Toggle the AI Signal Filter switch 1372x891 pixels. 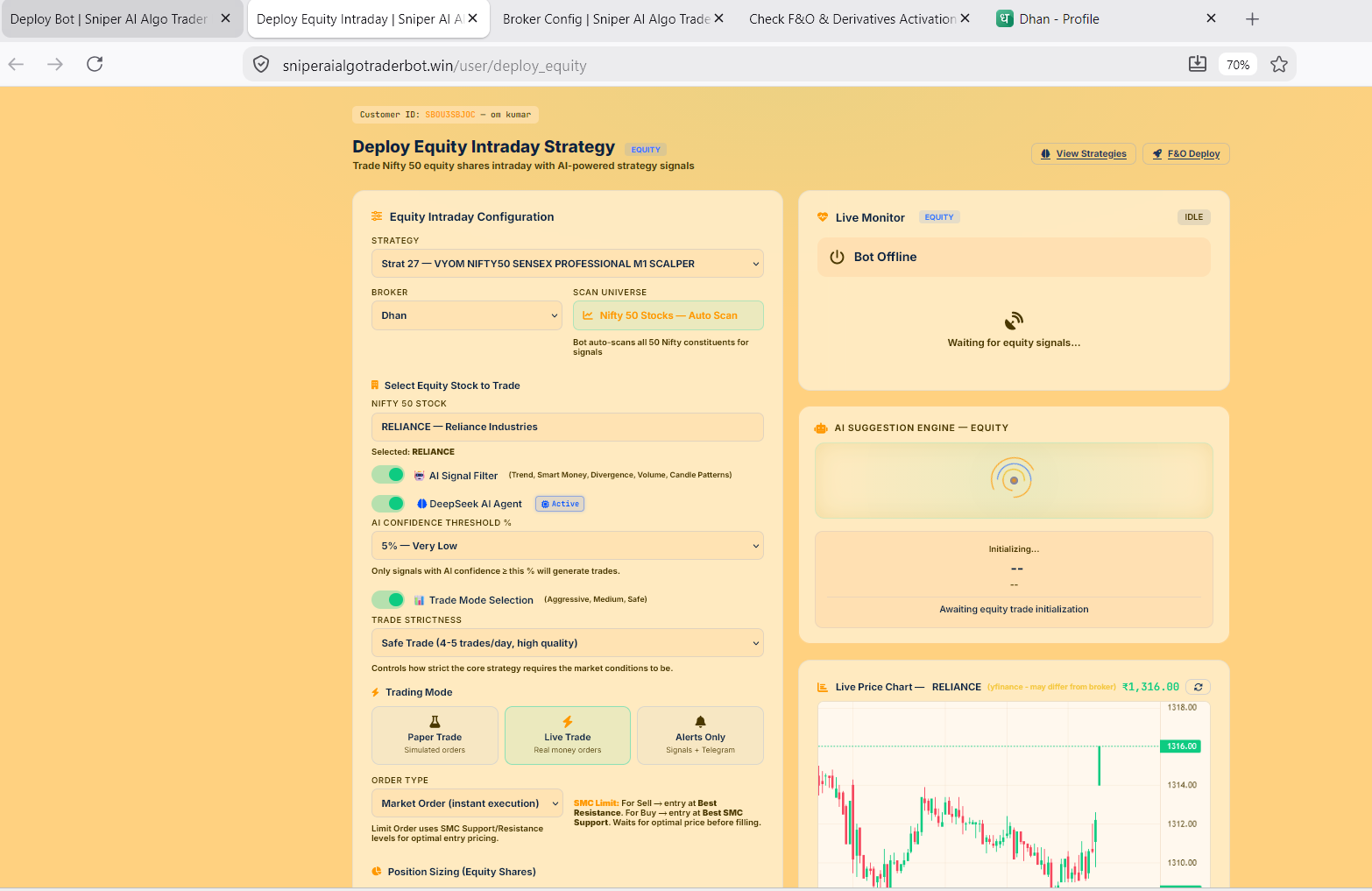point(388,475)
